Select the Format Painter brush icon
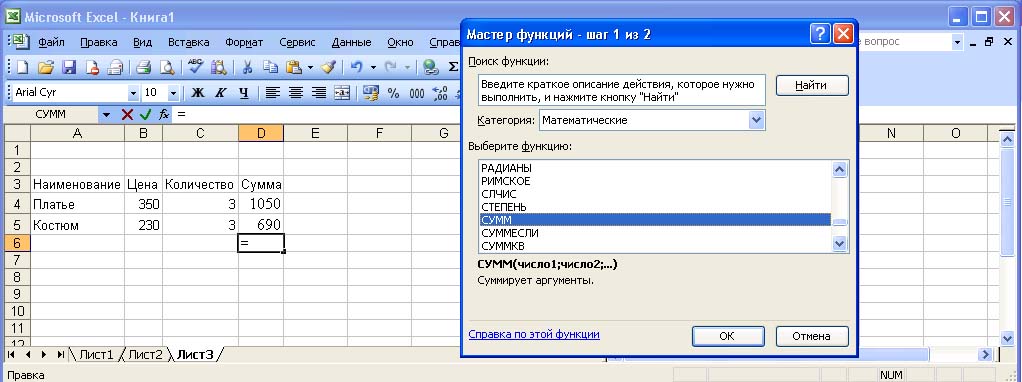This screenshot has width=1022, height=382. pyautogui.click(x=328, y=67)
